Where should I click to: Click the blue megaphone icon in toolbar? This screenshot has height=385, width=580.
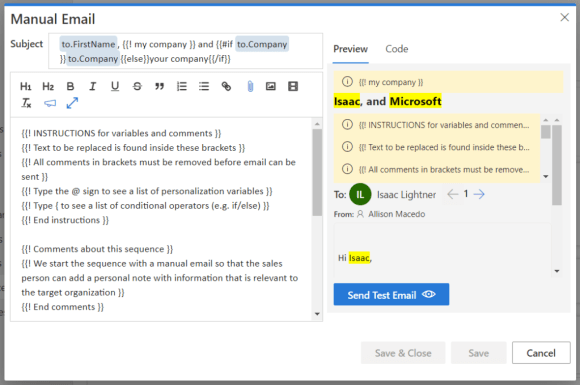[50, 103]
